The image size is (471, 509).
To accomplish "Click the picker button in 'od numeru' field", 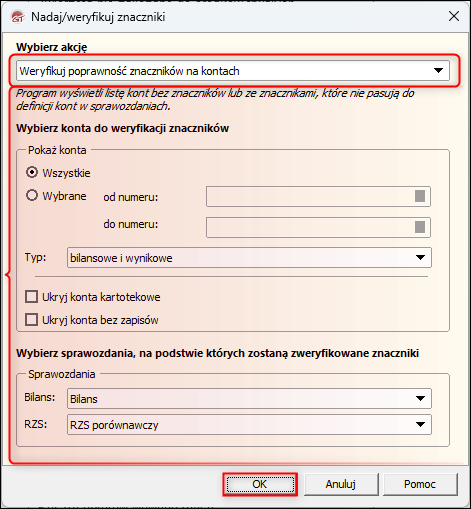I will (x=420, y=196).
